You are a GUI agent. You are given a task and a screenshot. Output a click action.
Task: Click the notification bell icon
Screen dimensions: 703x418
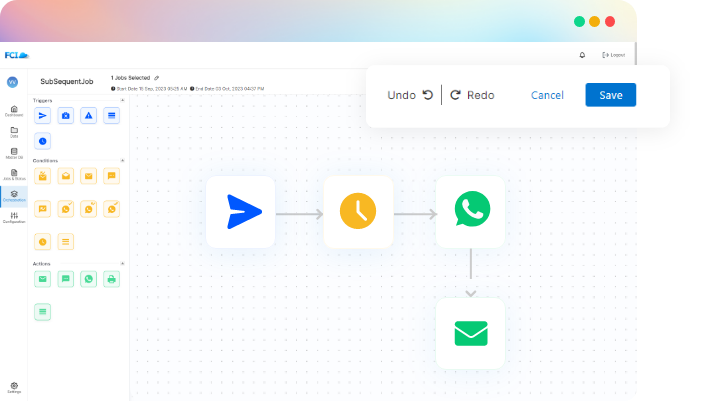(583, 55)
